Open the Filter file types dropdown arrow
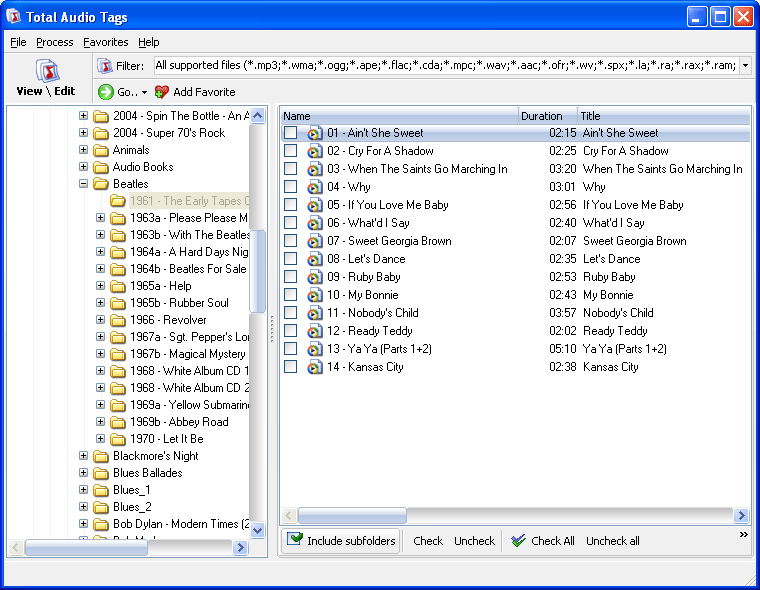 click(x=745, y=65)
